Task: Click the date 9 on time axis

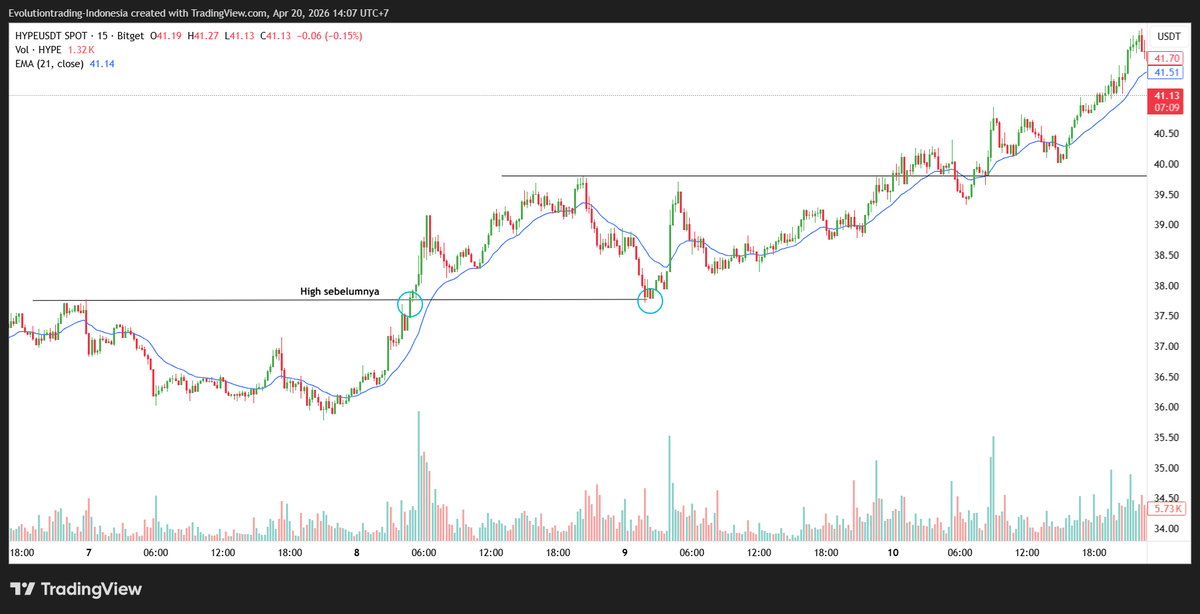Action: pos(624,552)
